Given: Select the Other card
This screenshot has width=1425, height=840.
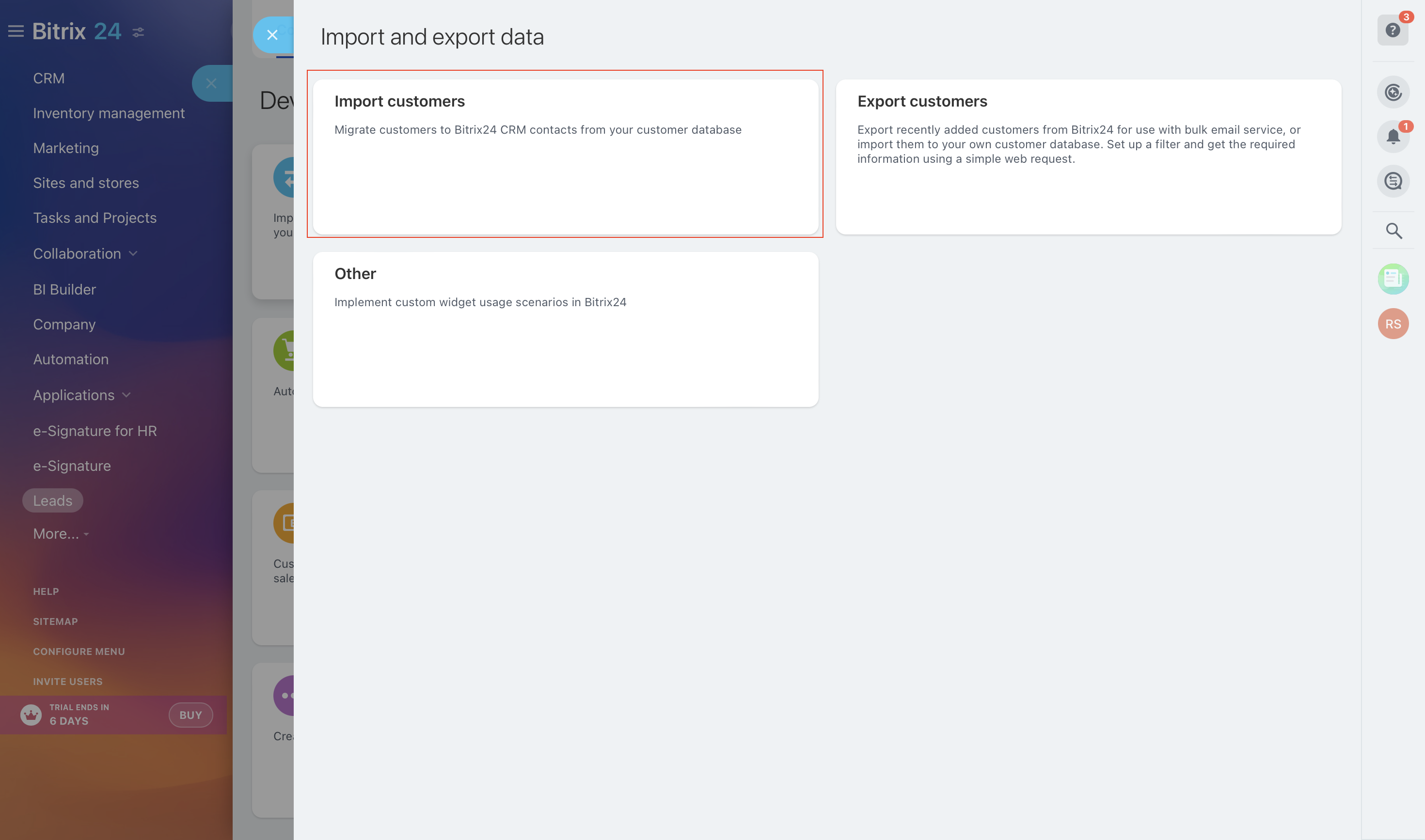Looking at the screenshot, I should coord(565,329).
